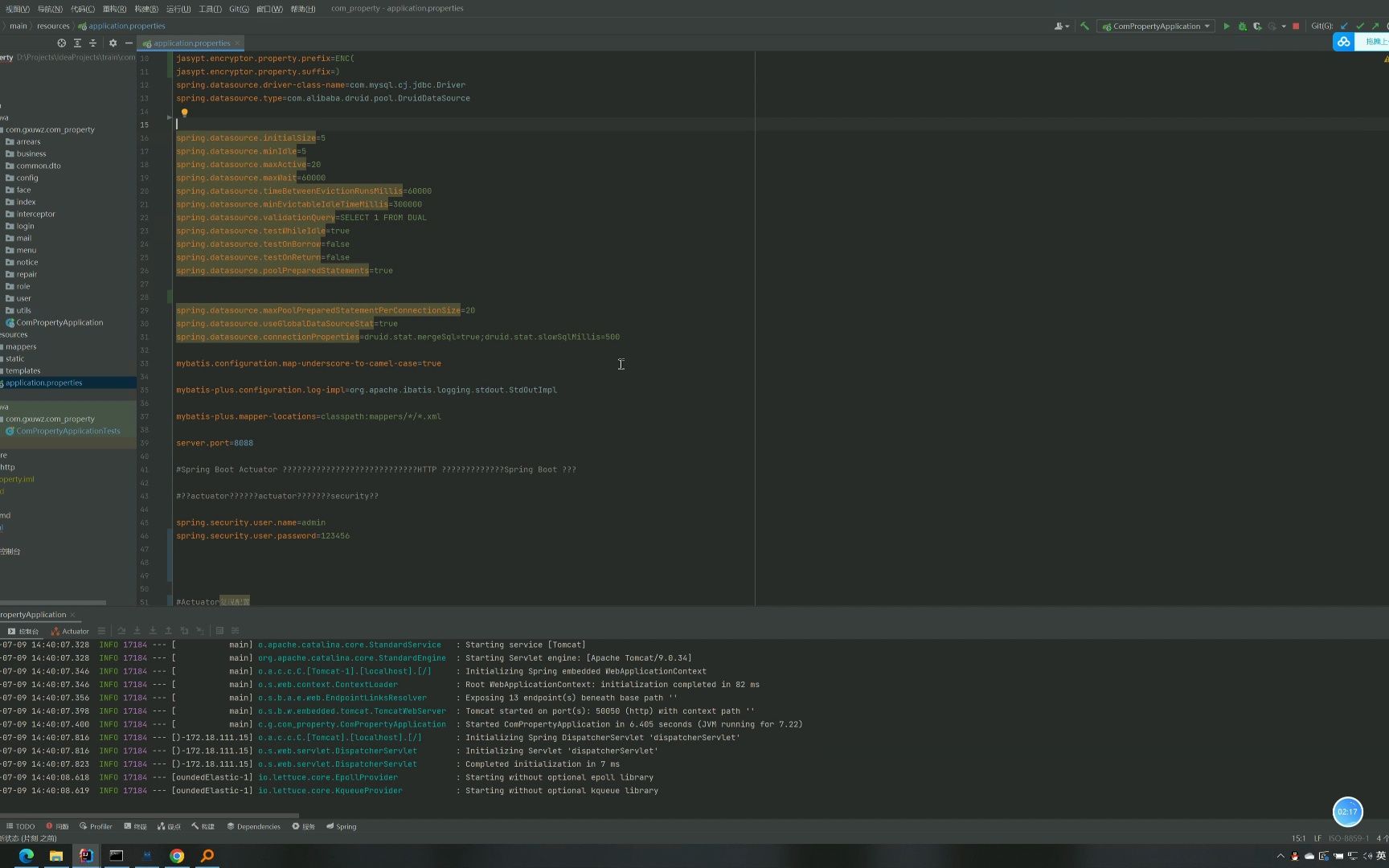Viewport: 1389px width, 868px height.
Task: Close the application.properties editor tab
Action: 238,43
